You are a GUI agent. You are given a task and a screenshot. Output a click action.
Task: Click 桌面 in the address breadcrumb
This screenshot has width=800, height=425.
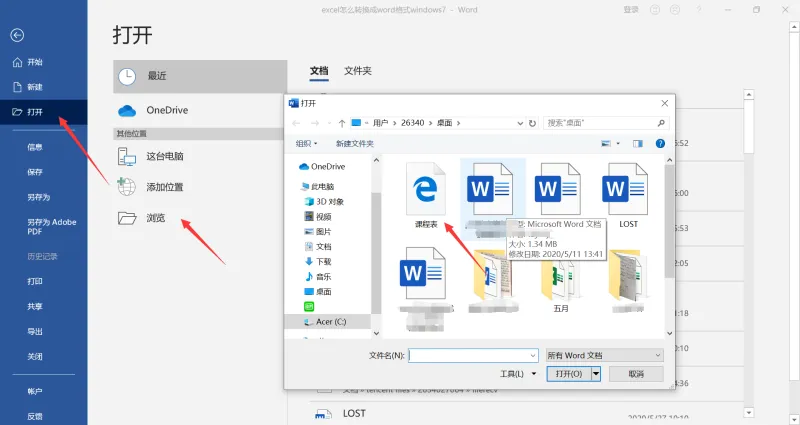click(444, 123)
